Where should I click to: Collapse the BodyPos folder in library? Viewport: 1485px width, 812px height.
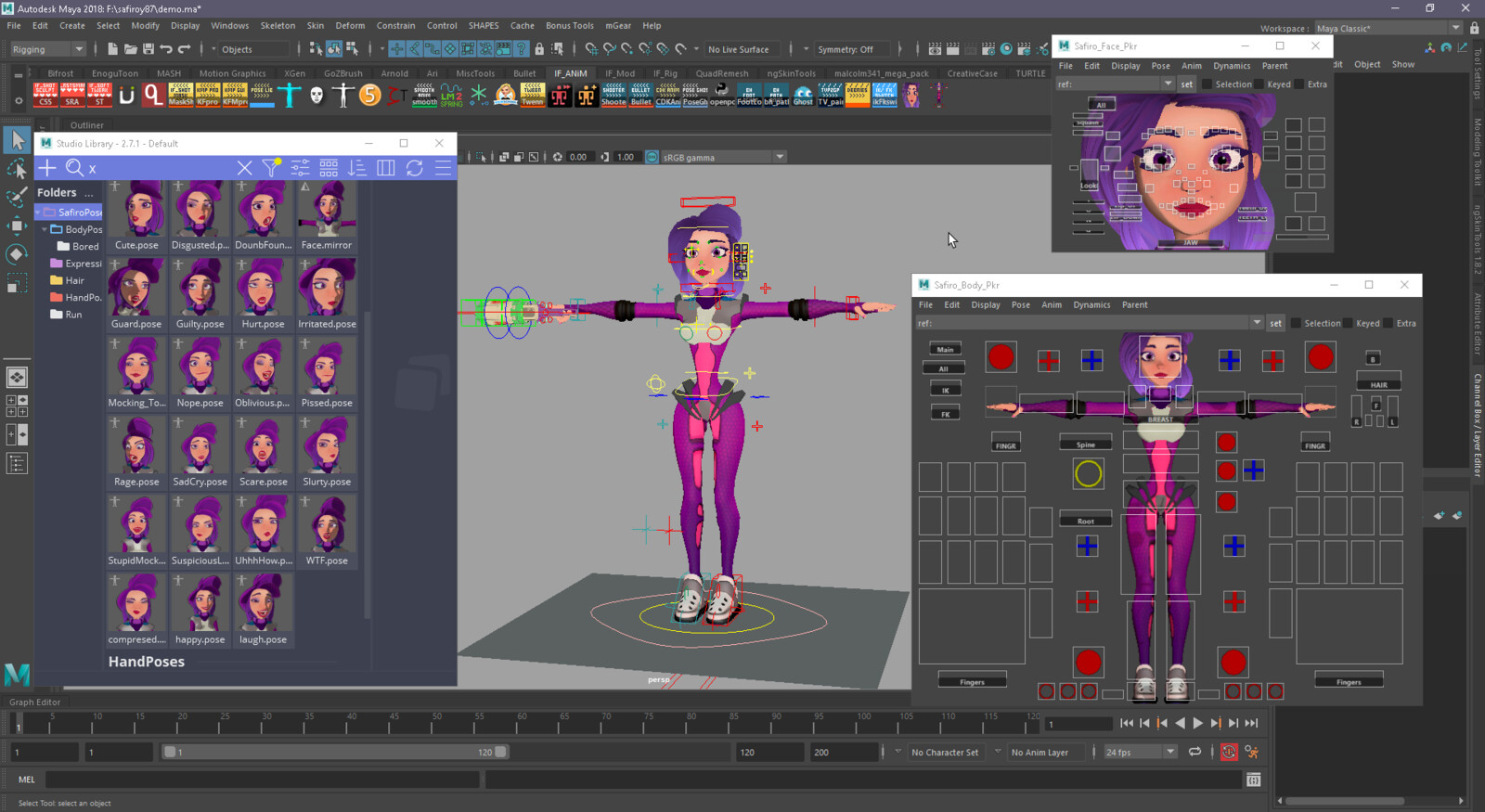pos(45,229)
